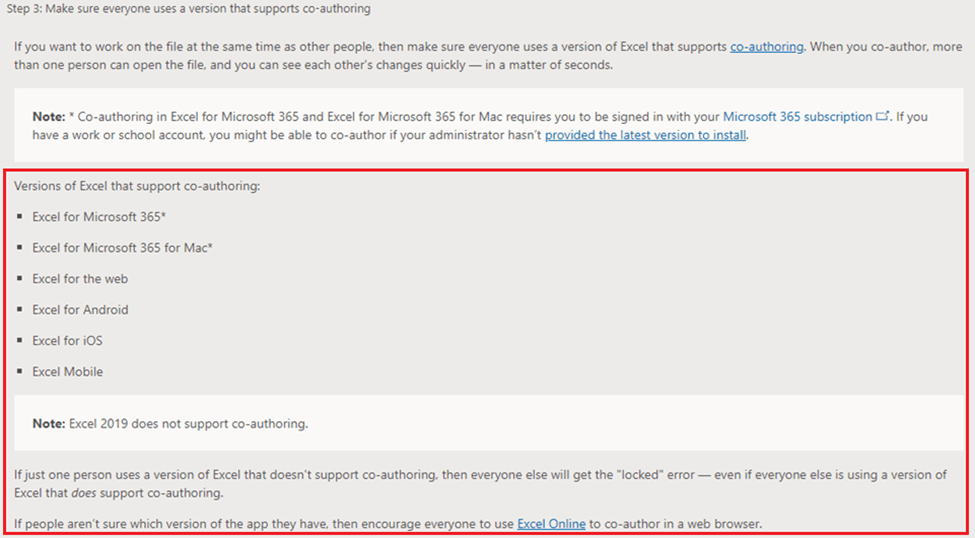The image size is (975, 538).
Task: Select the 'Excel for the web' item
Action: [x=80, y=279]
